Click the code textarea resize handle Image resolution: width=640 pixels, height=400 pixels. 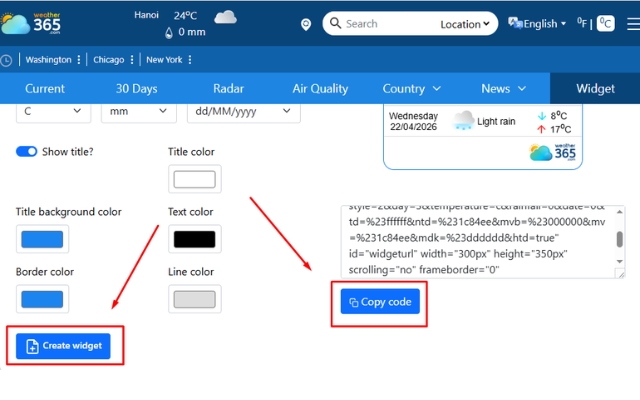point(621,275)
